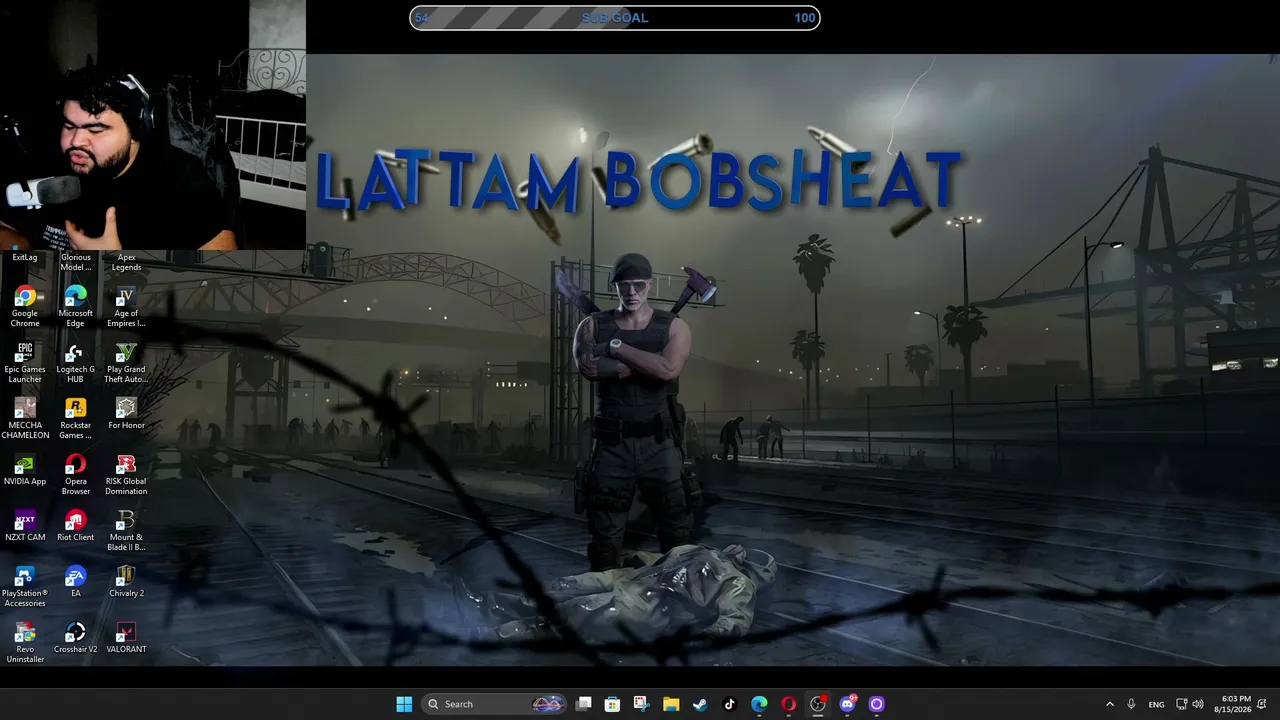1280x720 pixels.
Task: Click the webcam overlay feed
Action: point(153,124)
